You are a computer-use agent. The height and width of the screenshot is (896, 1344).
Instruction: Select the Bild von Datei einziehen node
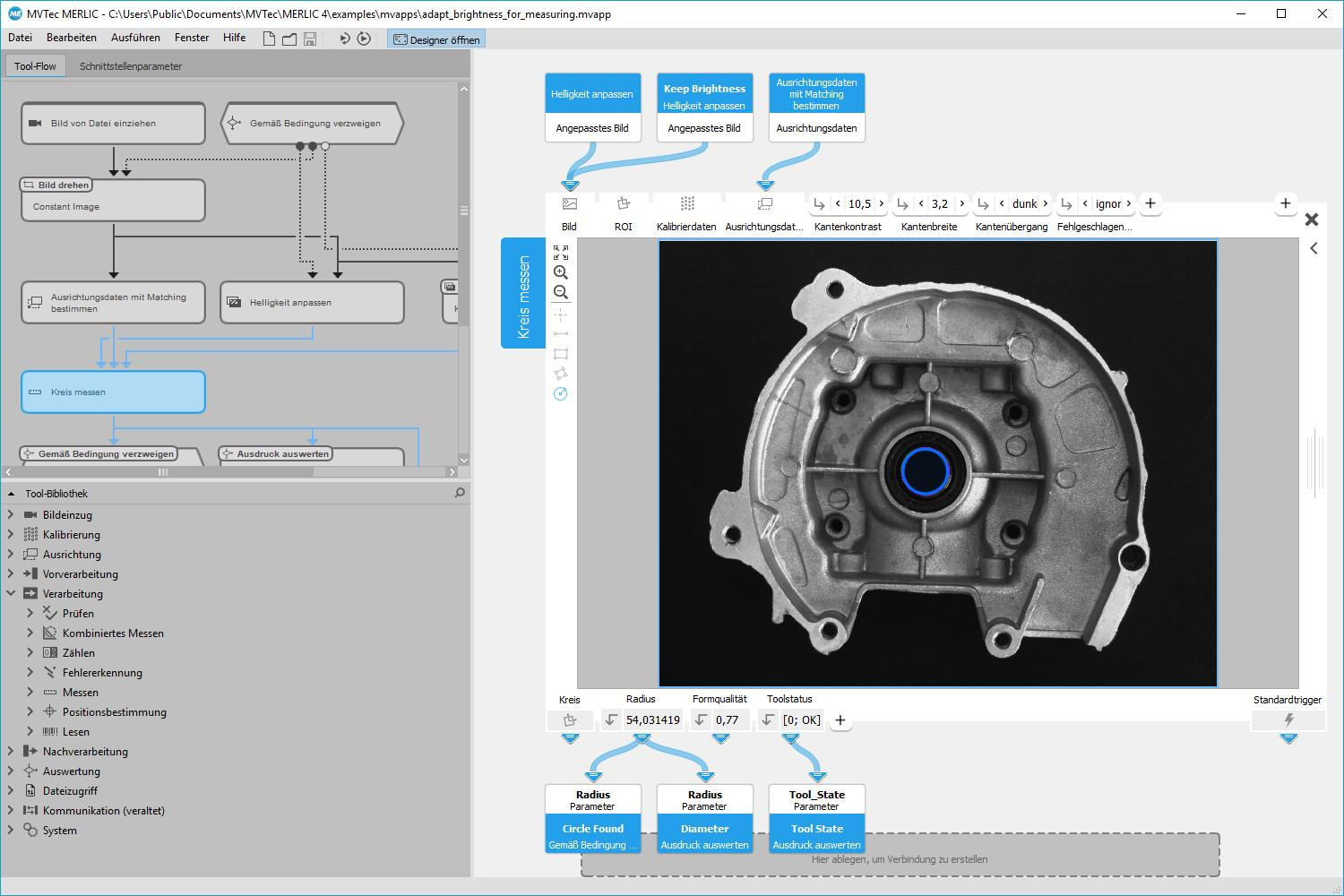tap(113, 123)
